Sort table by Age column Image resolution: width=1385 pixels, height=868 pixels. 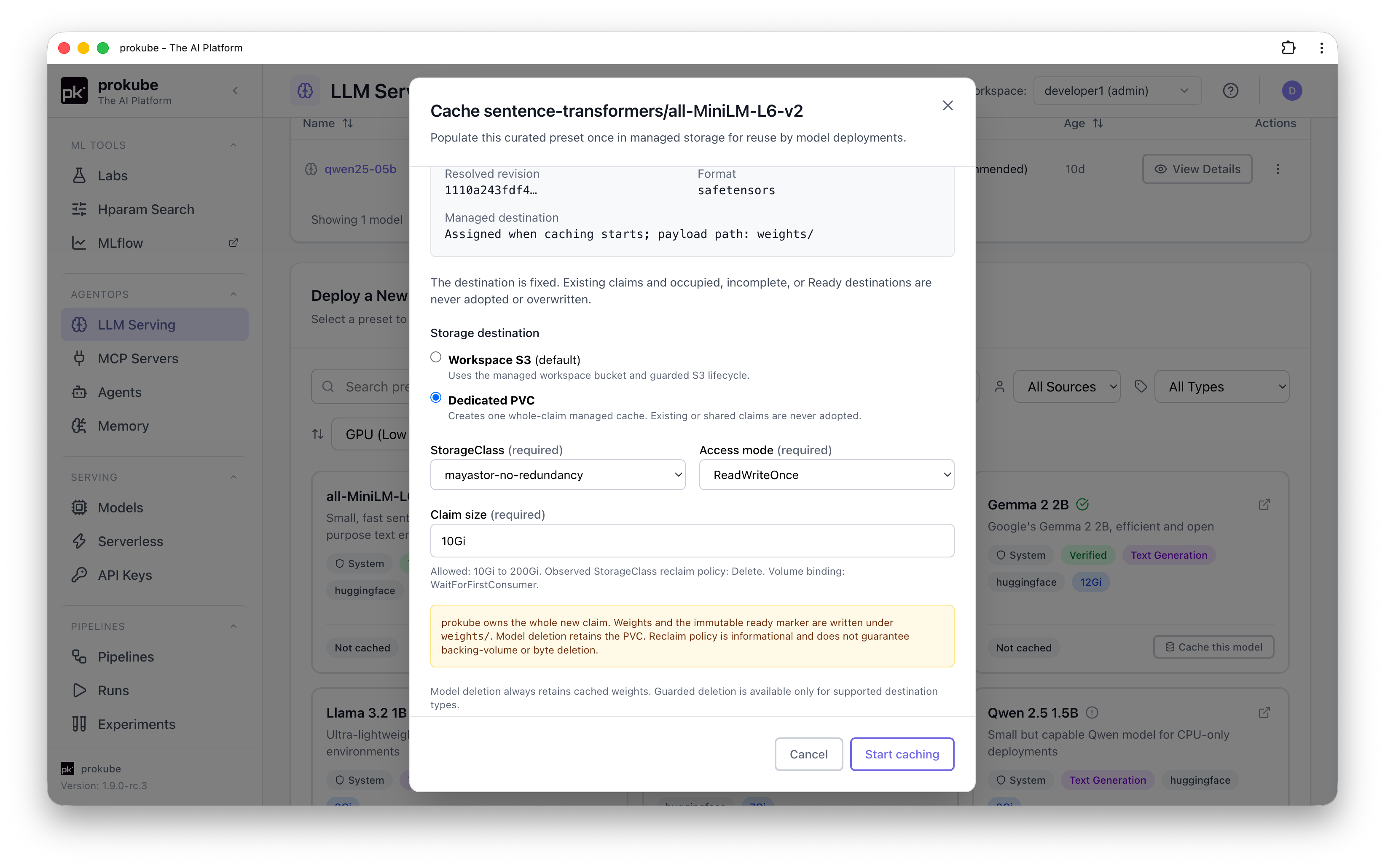[1083, 123]
